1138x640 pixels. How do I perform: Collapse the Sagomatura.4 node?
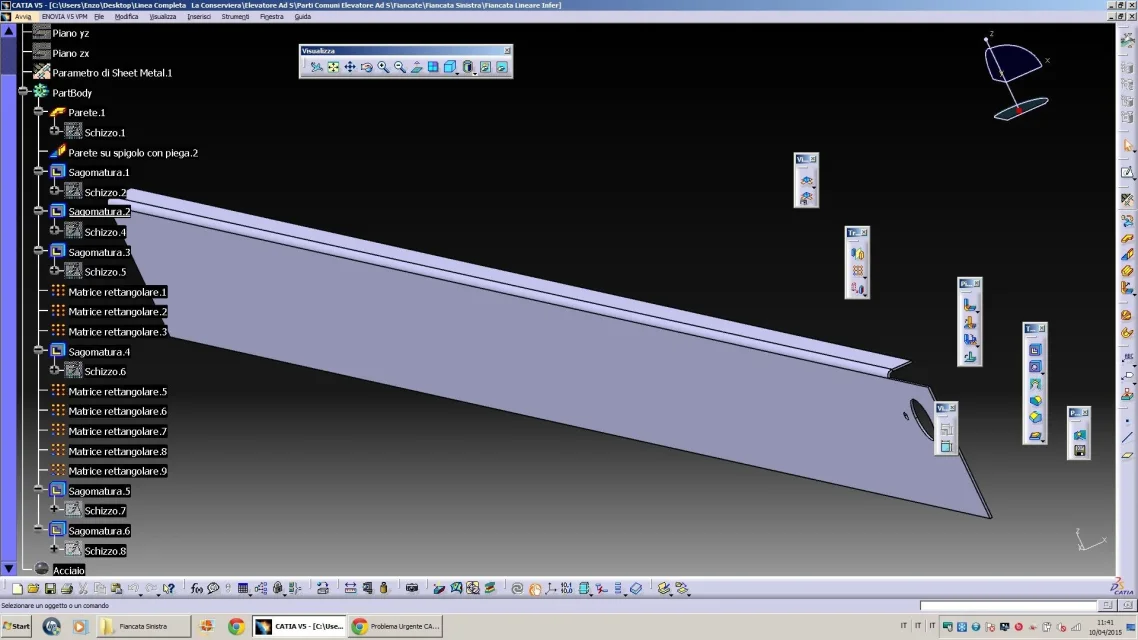39,350
